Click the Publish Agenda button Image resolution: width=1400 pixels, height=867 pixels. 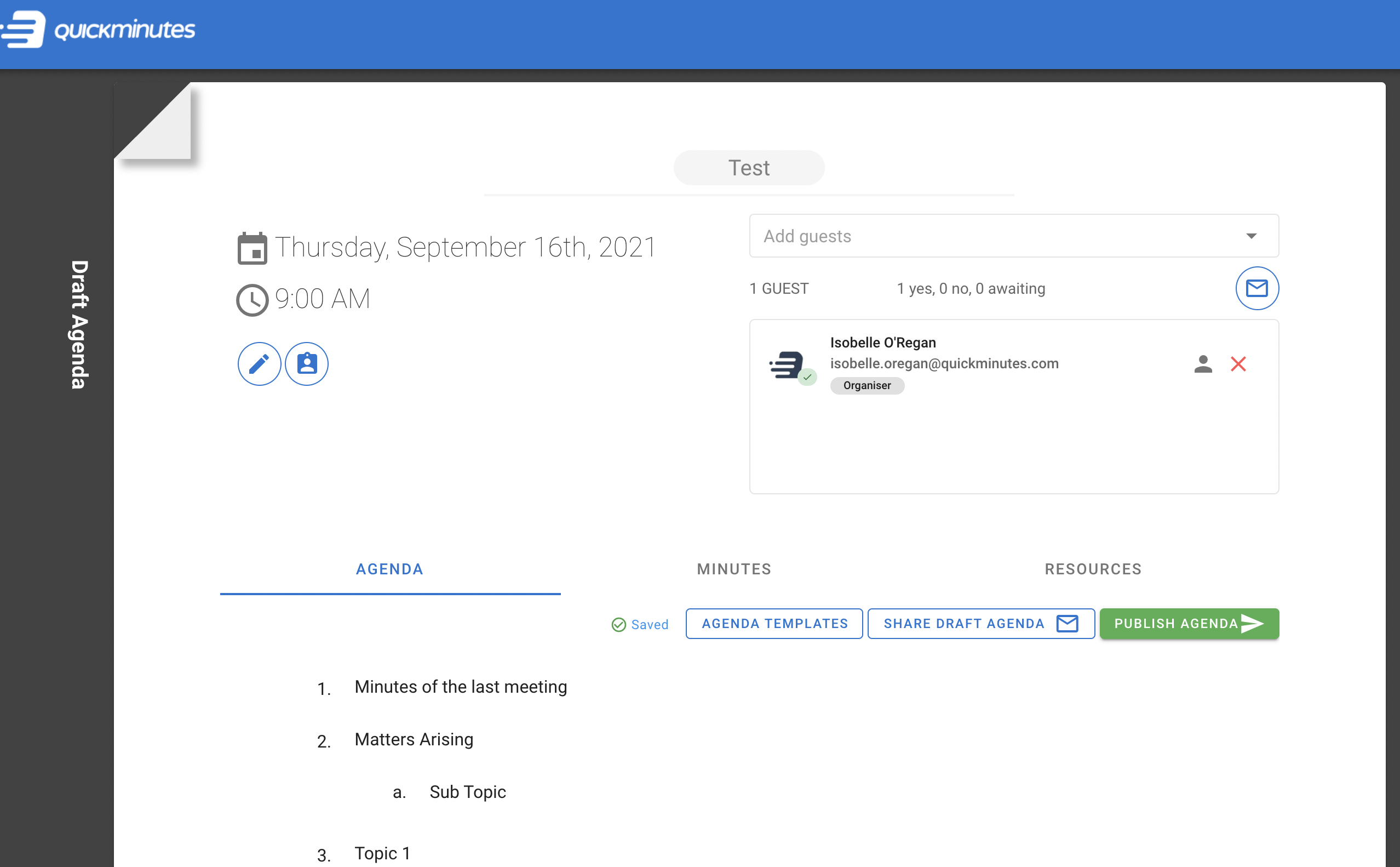[1189, 624]
